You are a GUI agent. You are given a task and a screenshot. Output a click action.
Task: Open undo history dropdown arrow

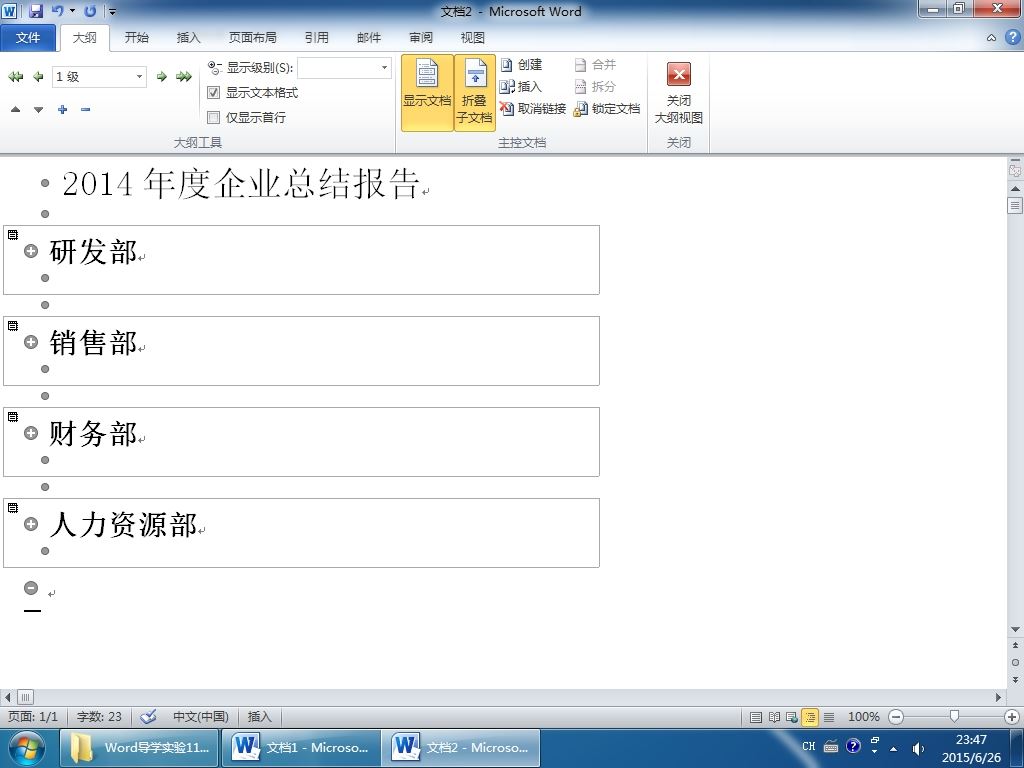[72, 11]
